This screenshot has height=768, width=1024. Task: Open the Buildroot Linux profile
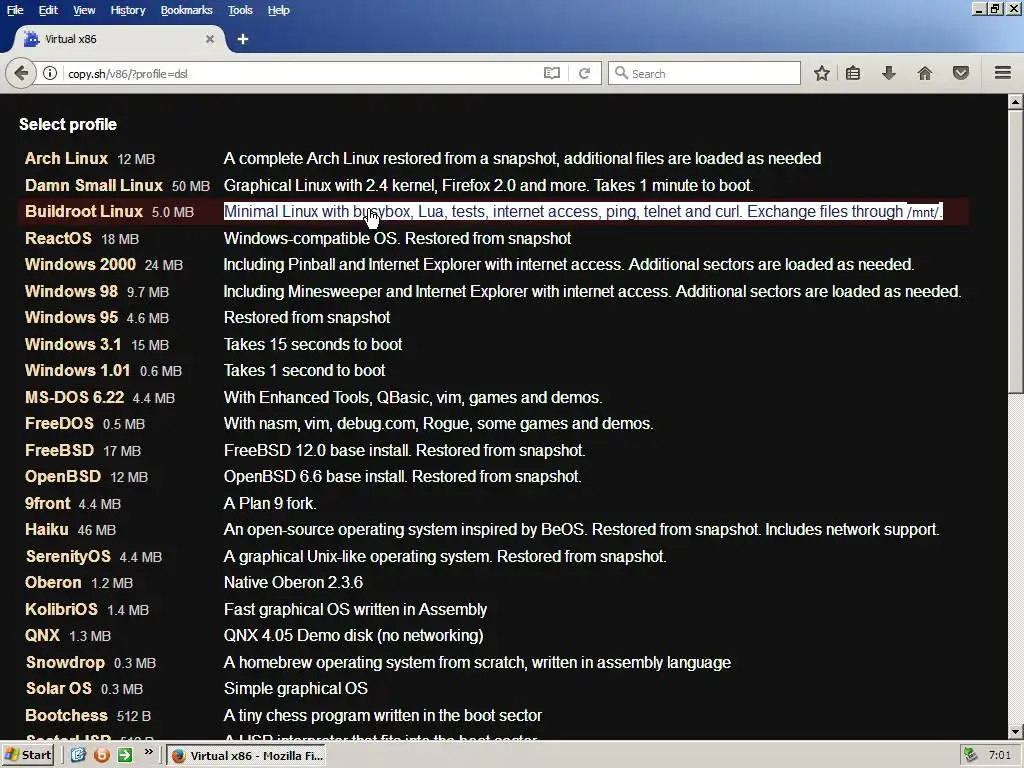coord(84,212)
